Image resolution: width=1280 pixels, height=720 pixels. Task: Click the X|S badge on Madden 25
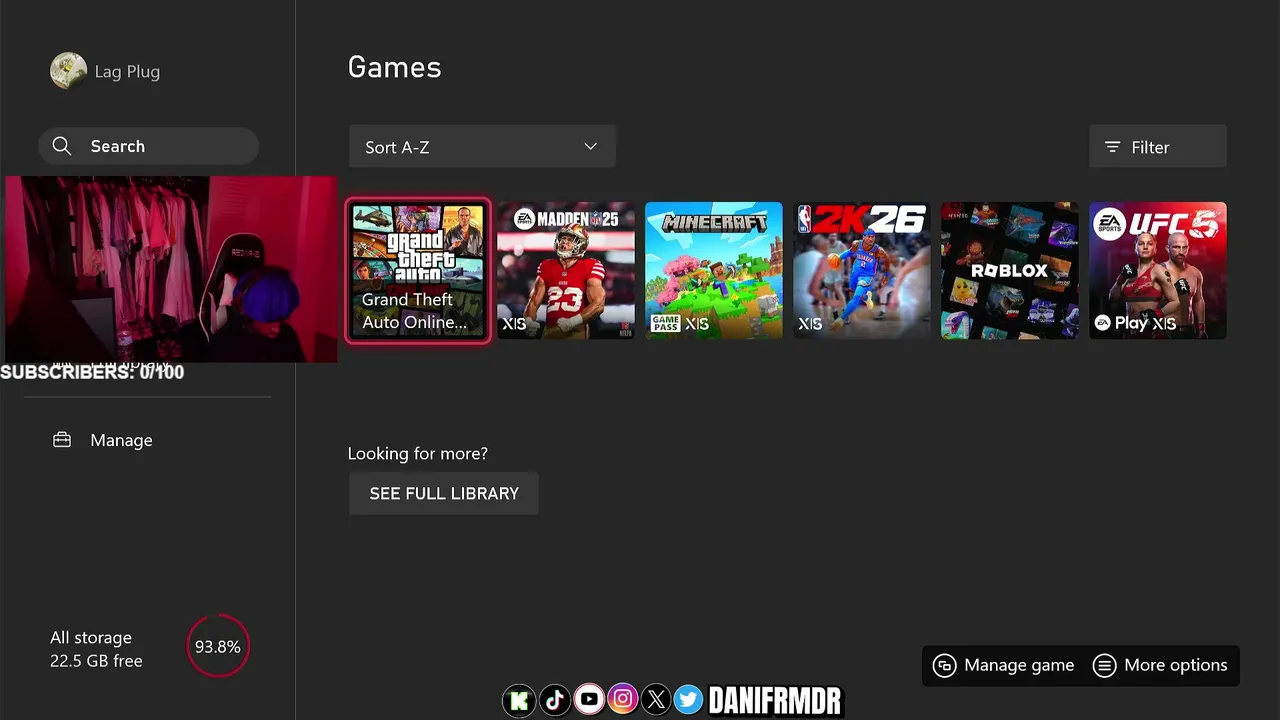[514, 324]
